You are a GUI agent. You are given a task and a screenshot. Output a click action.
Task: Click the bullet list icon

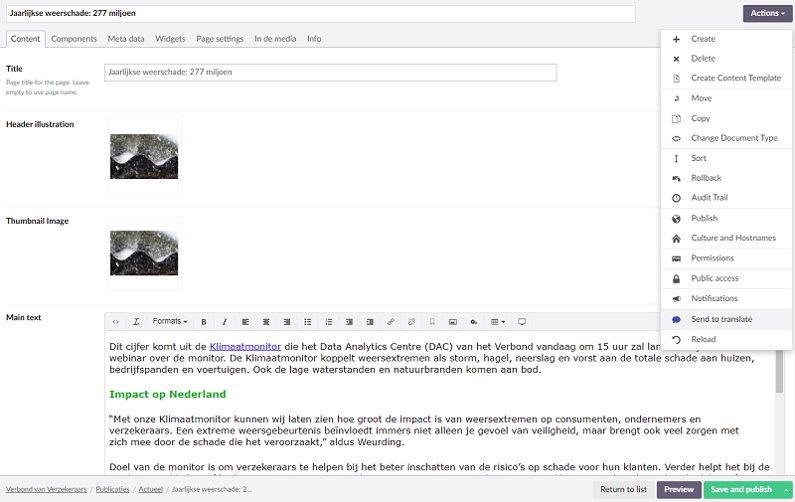[307, 322]
